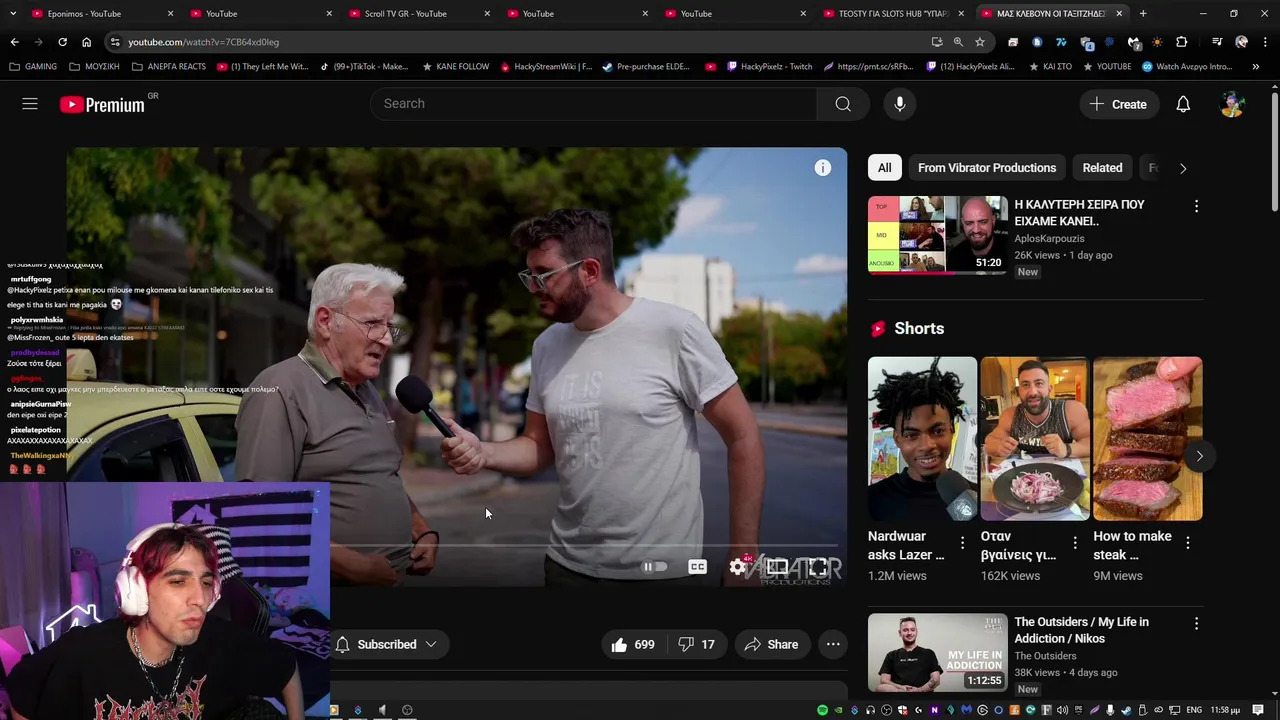Open the account avatar menu

click(x=1233, y=104)
